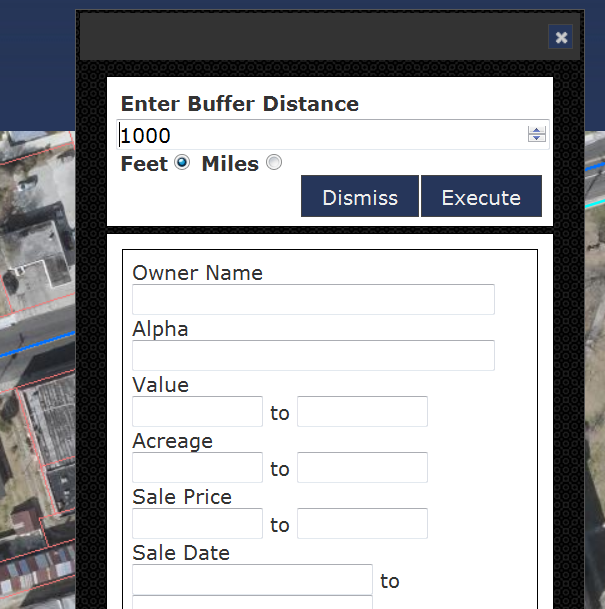Select the Miles radio button
The height and width of the screenshot is (609, 605).
pyautogui.click(x=274, y=162)
